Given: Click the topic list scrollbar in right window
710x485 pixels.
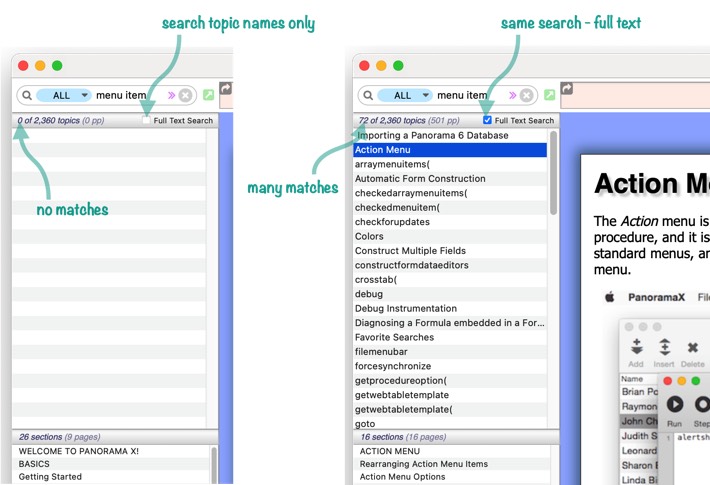Looking at the screenshot, I should 553,173.
